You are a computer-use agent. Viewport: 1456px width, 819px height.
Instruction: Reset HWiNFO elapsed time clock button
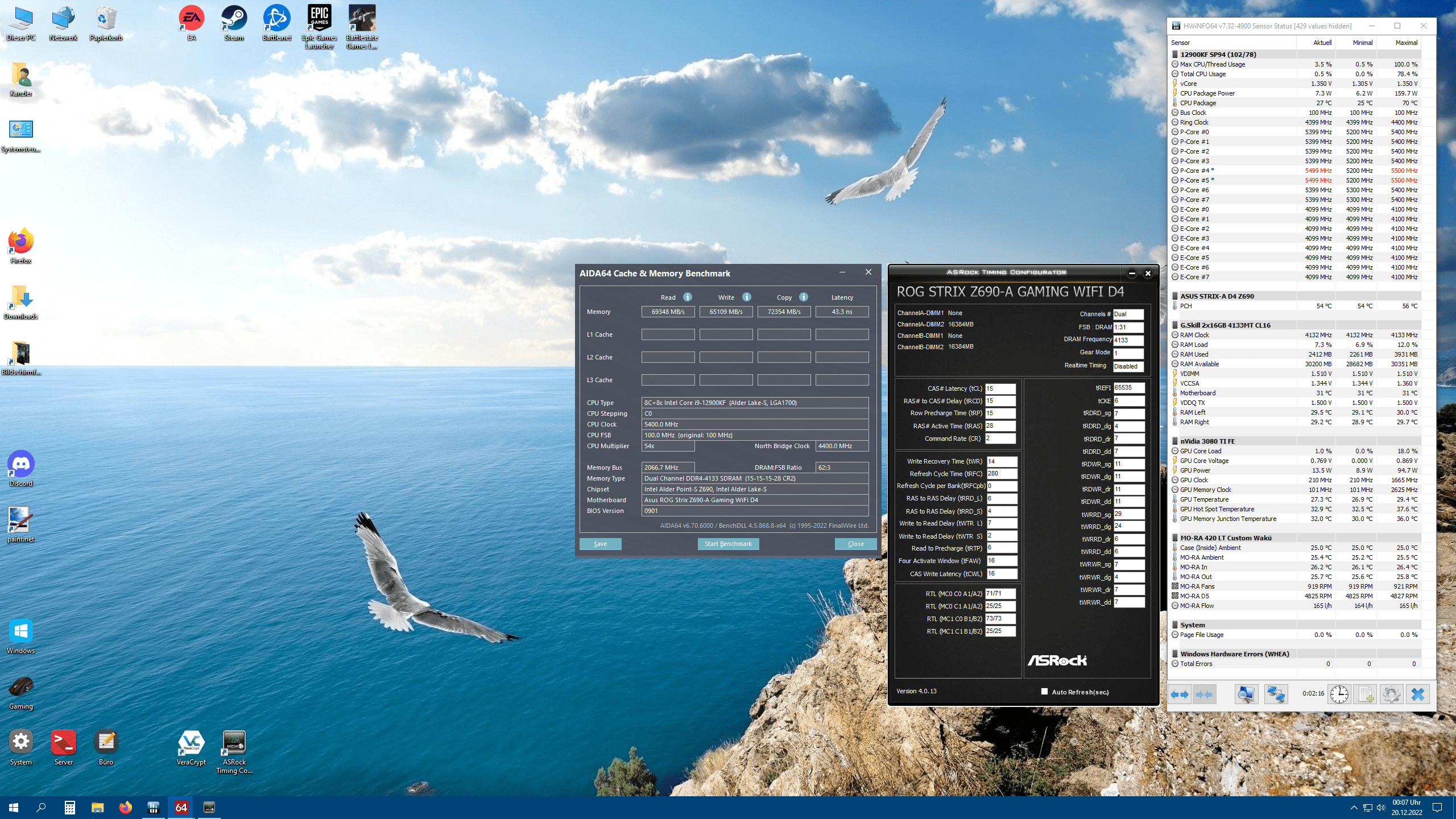click(x=1339, y=694)
